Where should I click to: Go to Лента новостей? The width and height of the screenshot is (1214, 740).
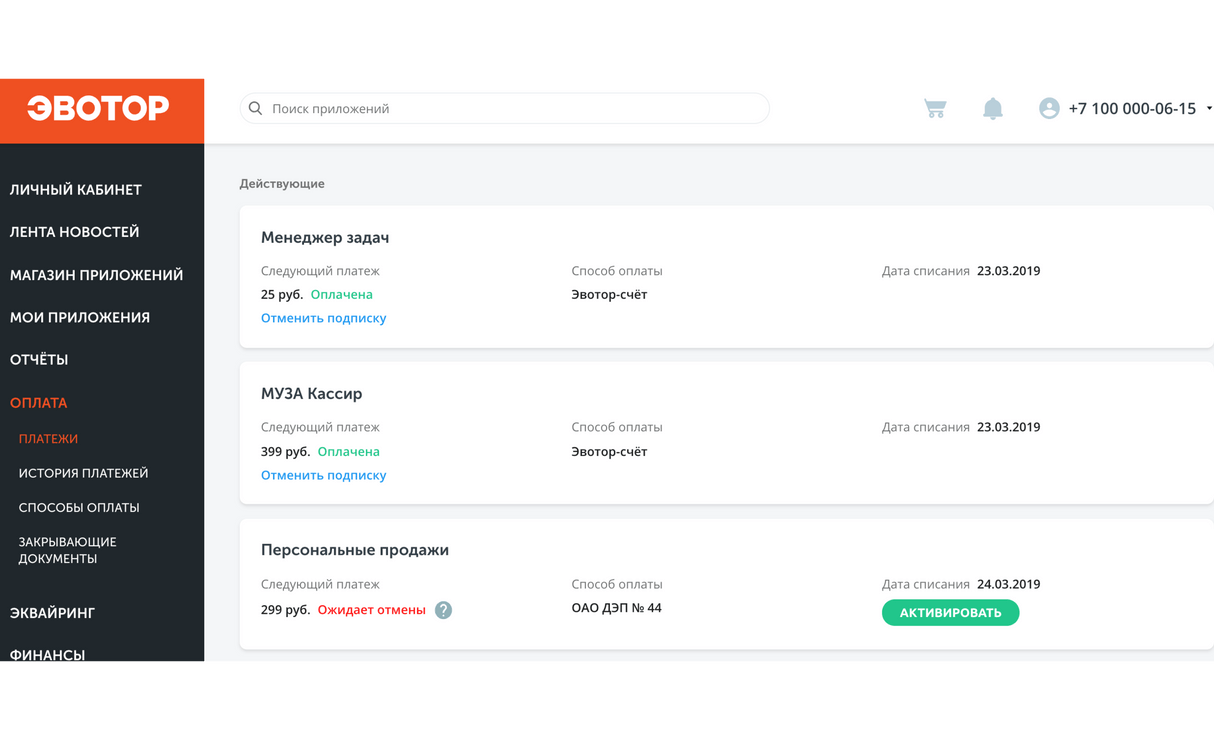(75, 232)
